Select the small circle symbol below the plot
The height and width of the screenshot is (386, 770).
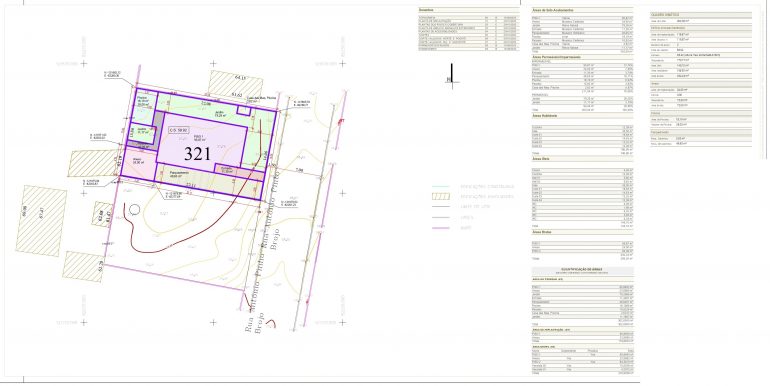tap(135, 210)
